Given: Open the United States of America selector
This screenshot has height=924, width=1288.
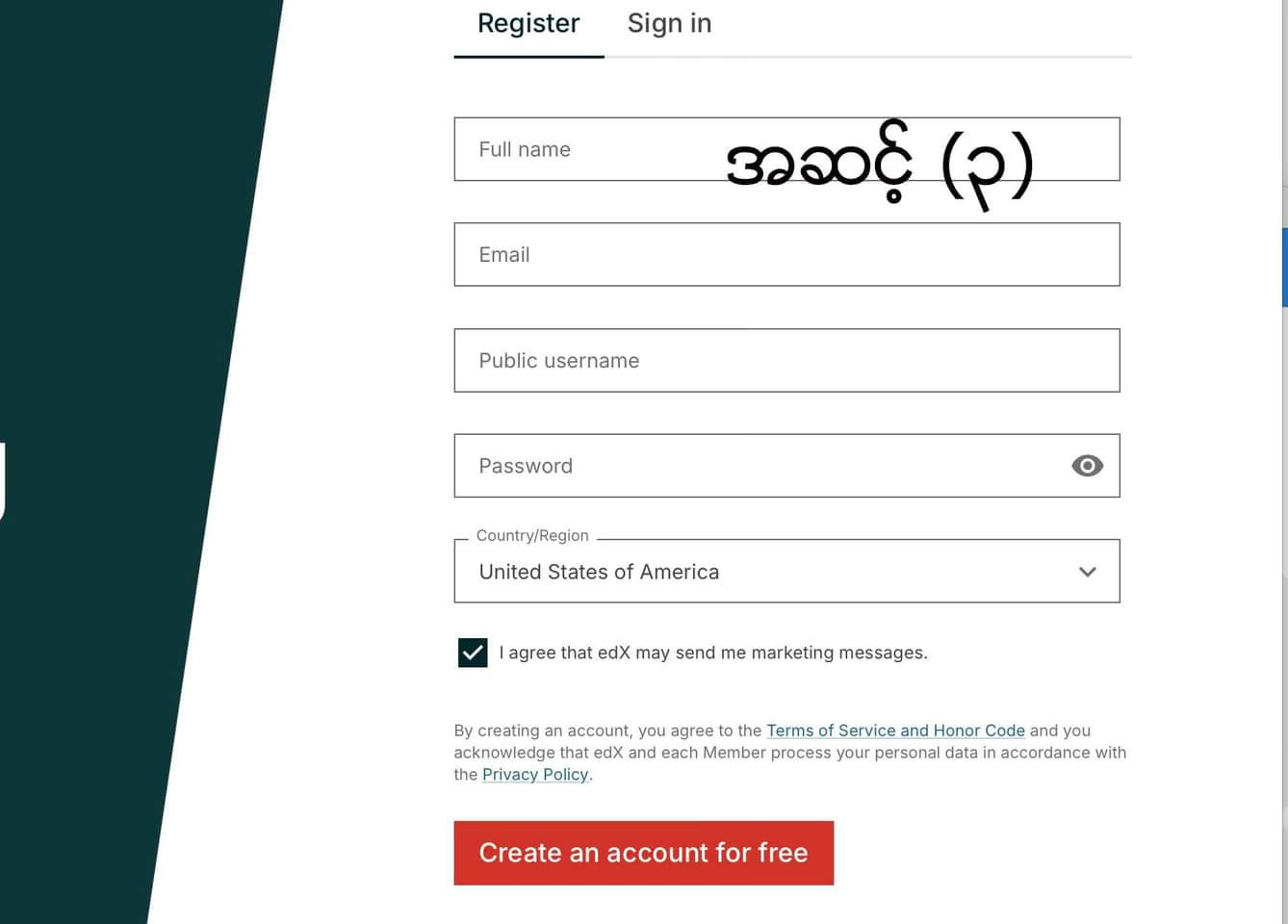Looking at the screenshot, I should point(786,572).
